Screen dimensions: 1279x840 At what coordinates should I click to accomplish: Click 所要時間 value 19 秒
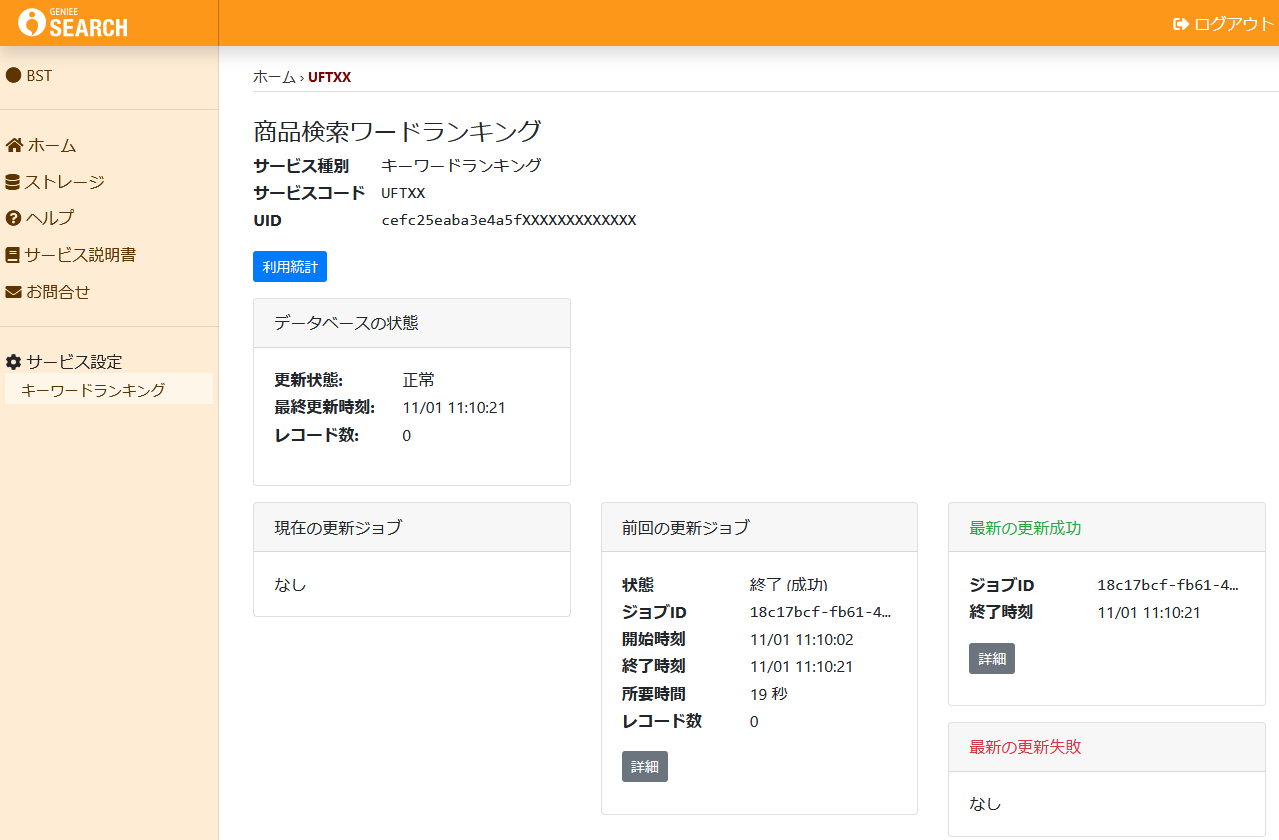[769, 694]
